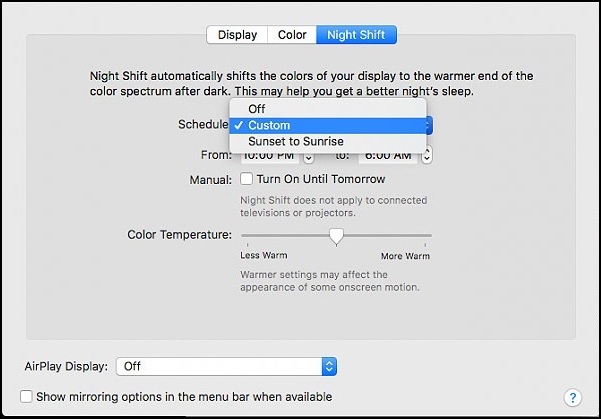Screen dimensions: 601x419
Task: Click the end time stepper arrows
Action: pos(427,156)
